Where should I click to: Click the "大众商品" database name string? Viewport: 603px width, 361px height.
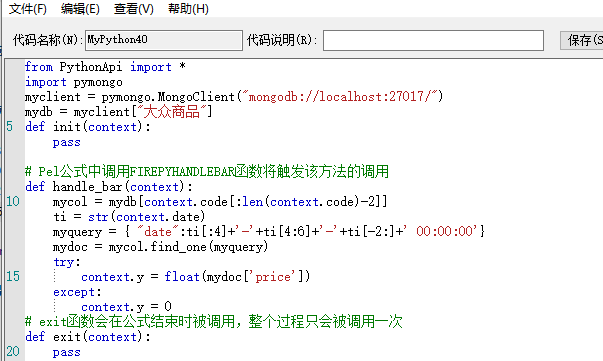172,111
